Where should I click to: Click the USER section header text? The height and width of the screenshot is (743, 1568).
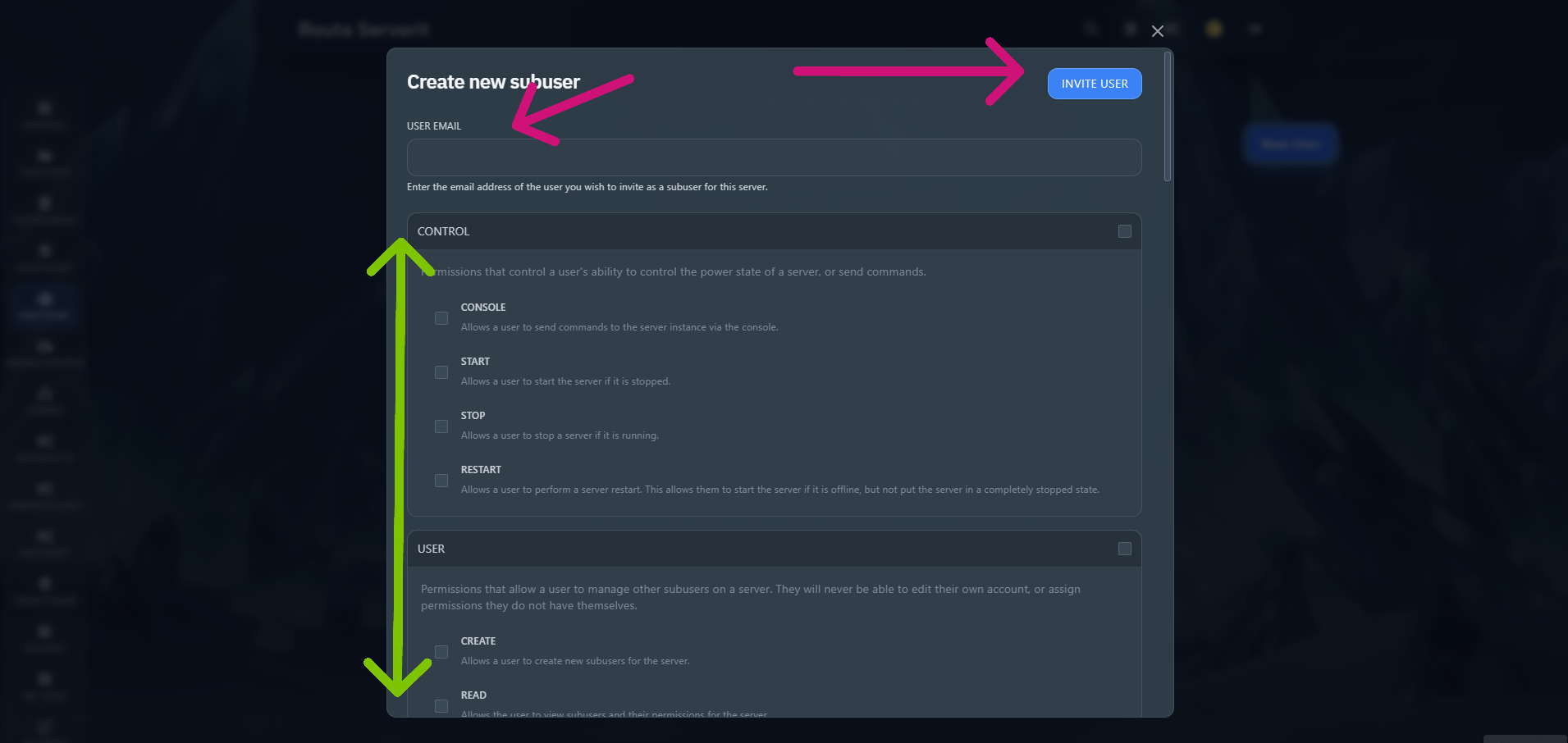click(432, 549)
